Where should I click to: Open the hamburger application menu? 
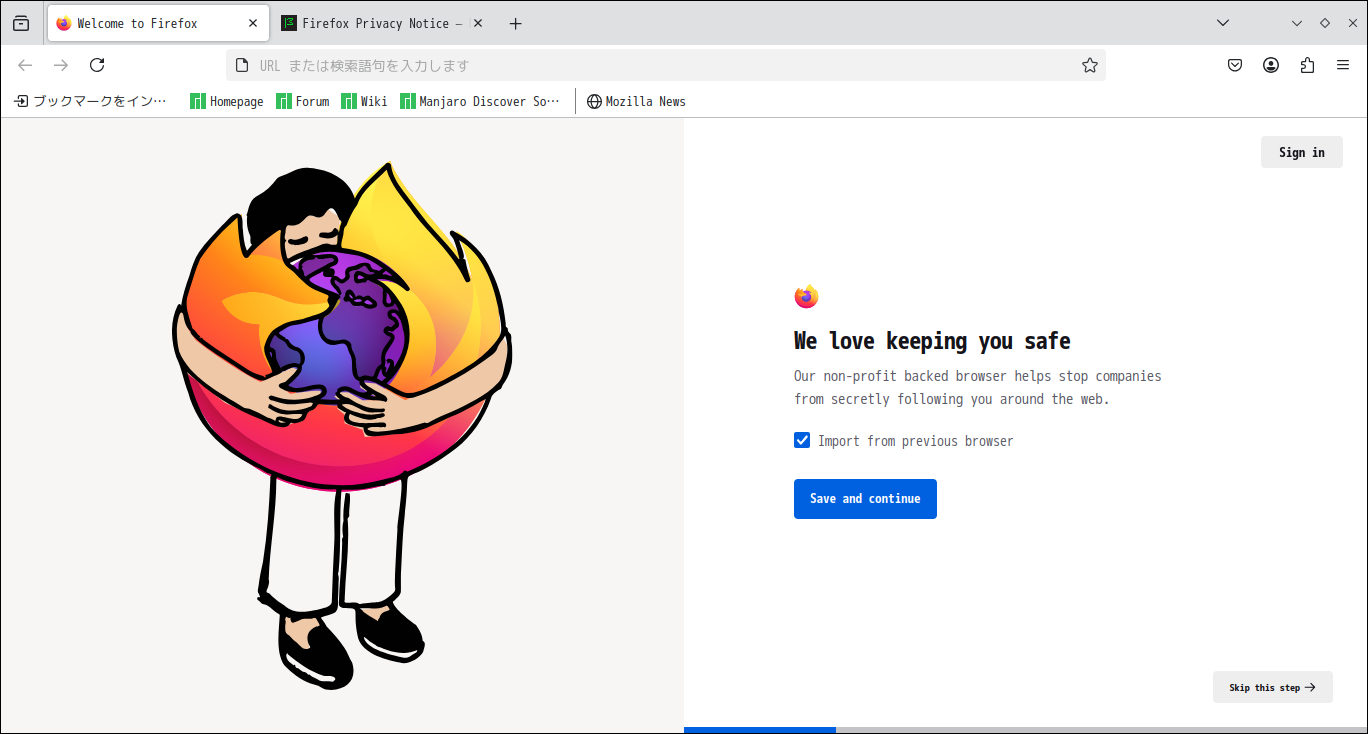coord(1343,65)
